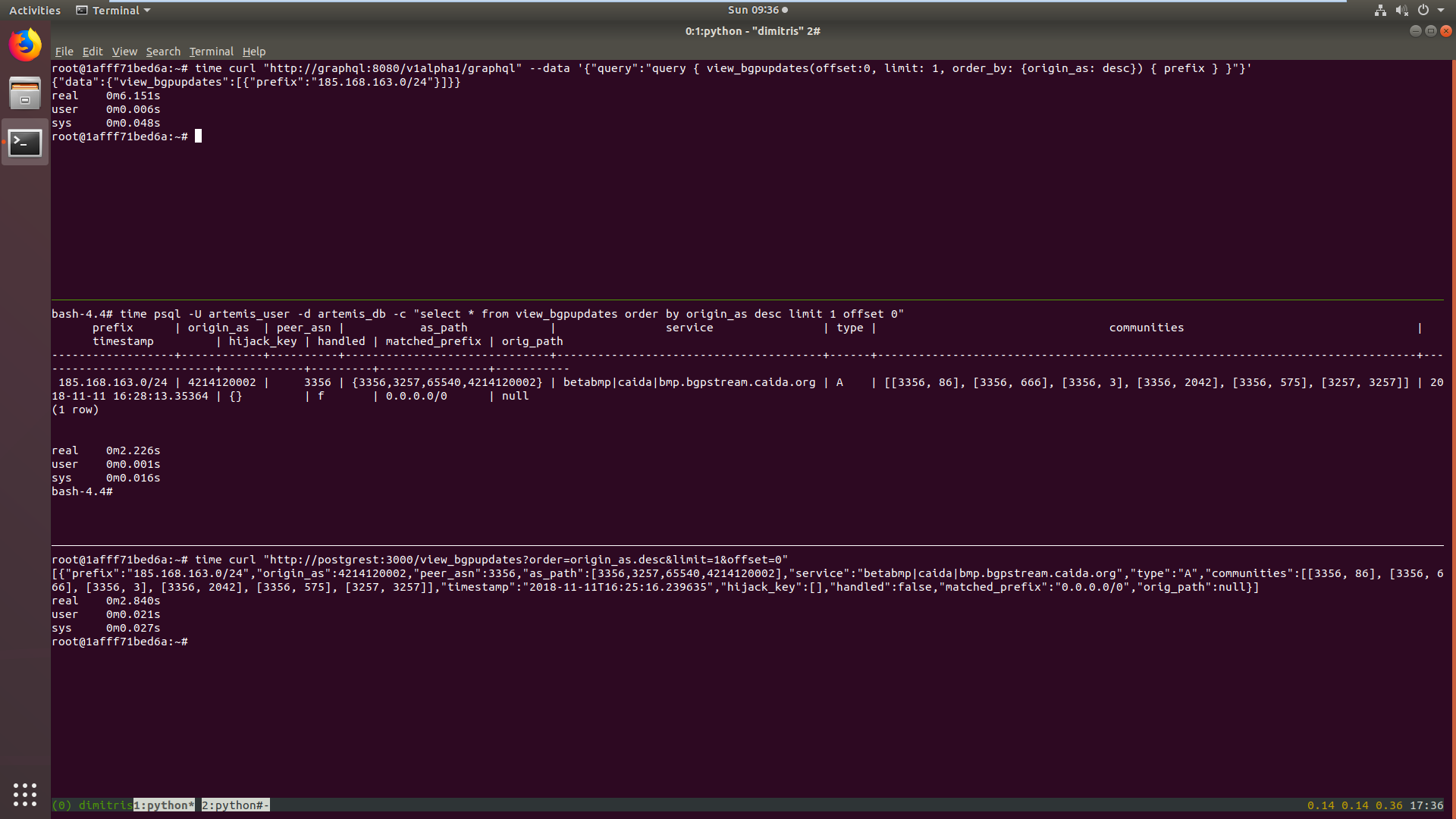Show Applications grid button

pyautogui.click(x=25, y=794)
